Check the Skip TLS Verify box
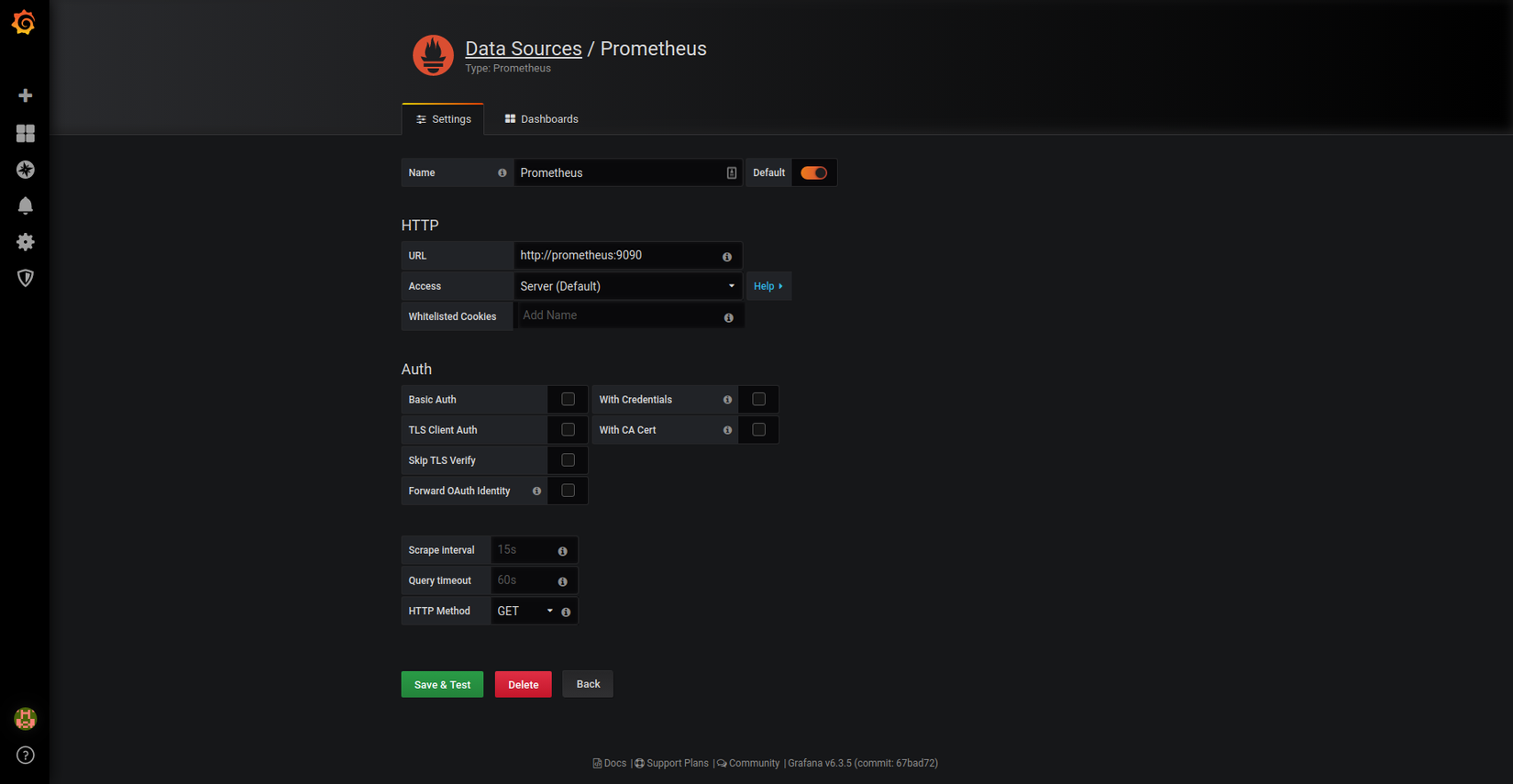The image size is (1513, 784). (568, 460)
